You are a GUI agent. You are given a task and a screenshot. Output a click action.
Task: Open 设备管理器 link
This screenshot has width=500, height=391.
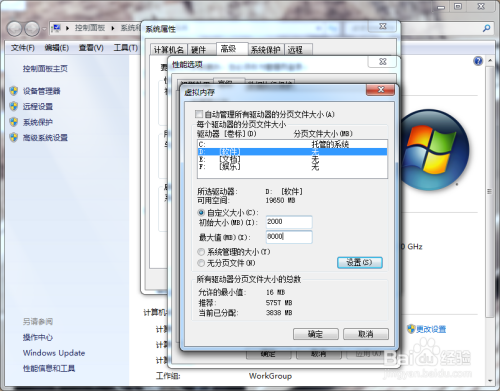pyautogui.click(x=42, y=91)
